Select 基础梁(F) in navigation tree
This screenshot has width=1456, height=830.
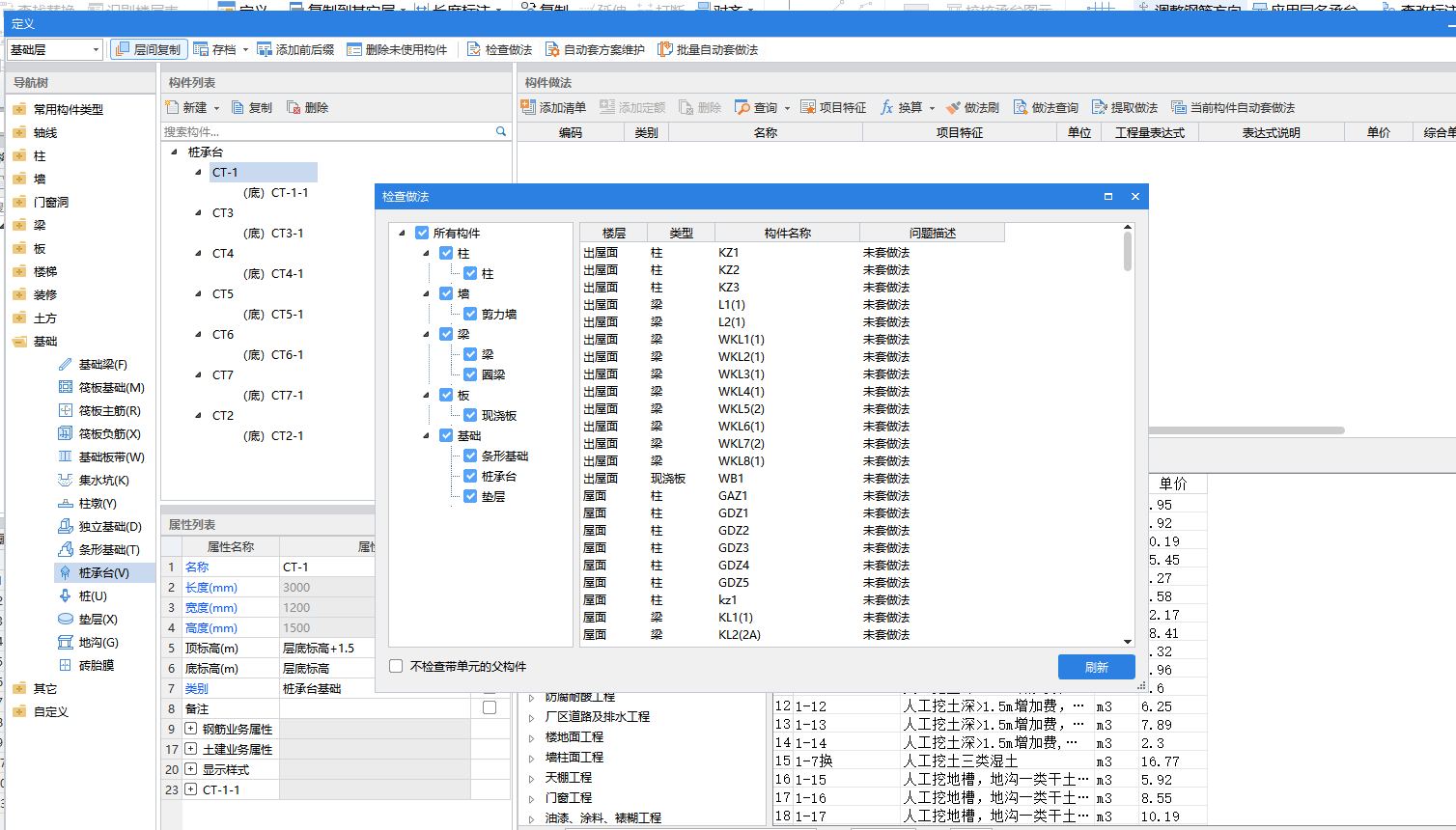click(102, 364)
